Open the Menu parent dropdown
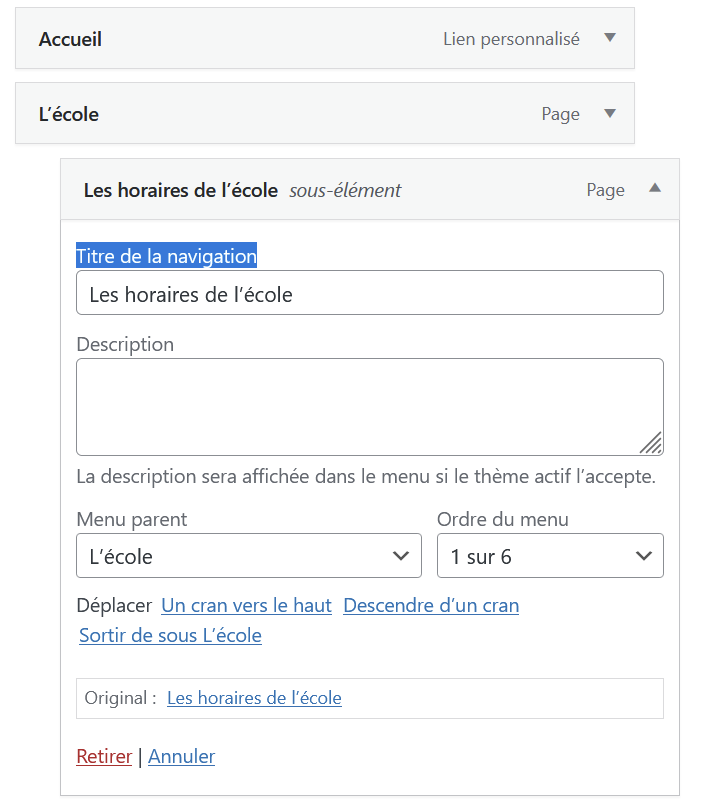Image resolution: width=712 pixels, height=805 pixels. click(x=249, y=555)
